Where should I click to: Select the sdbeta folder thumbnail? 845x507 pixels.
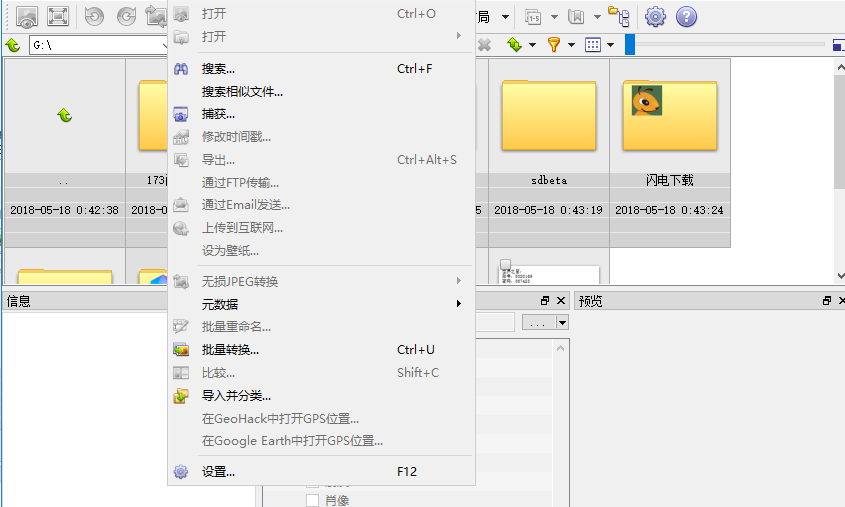click(x=549, y=116)
